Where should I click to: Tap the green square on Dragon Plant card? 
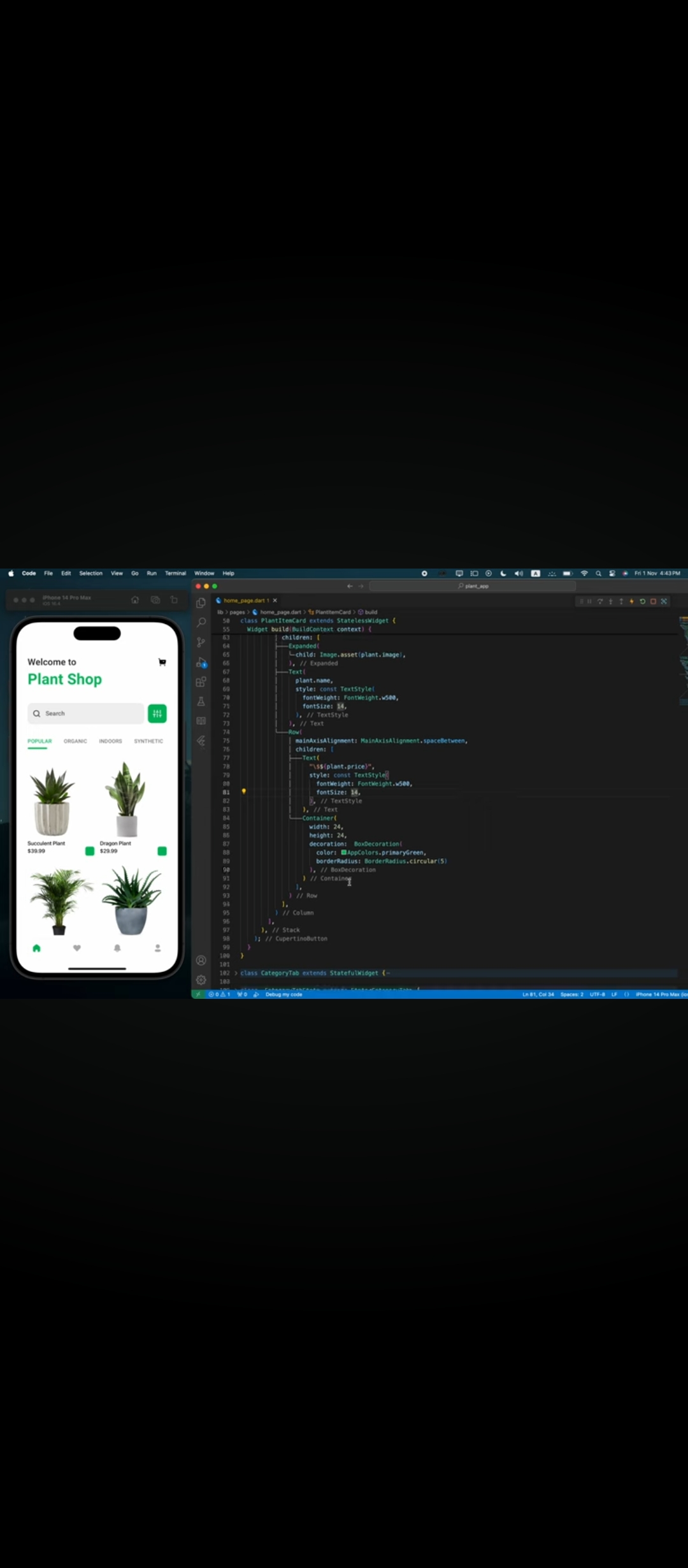162,851
